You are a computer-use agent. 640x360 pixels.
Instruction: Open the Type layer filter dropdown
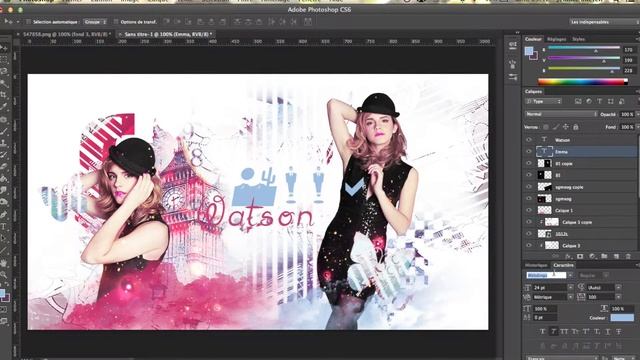click(543, 101)
